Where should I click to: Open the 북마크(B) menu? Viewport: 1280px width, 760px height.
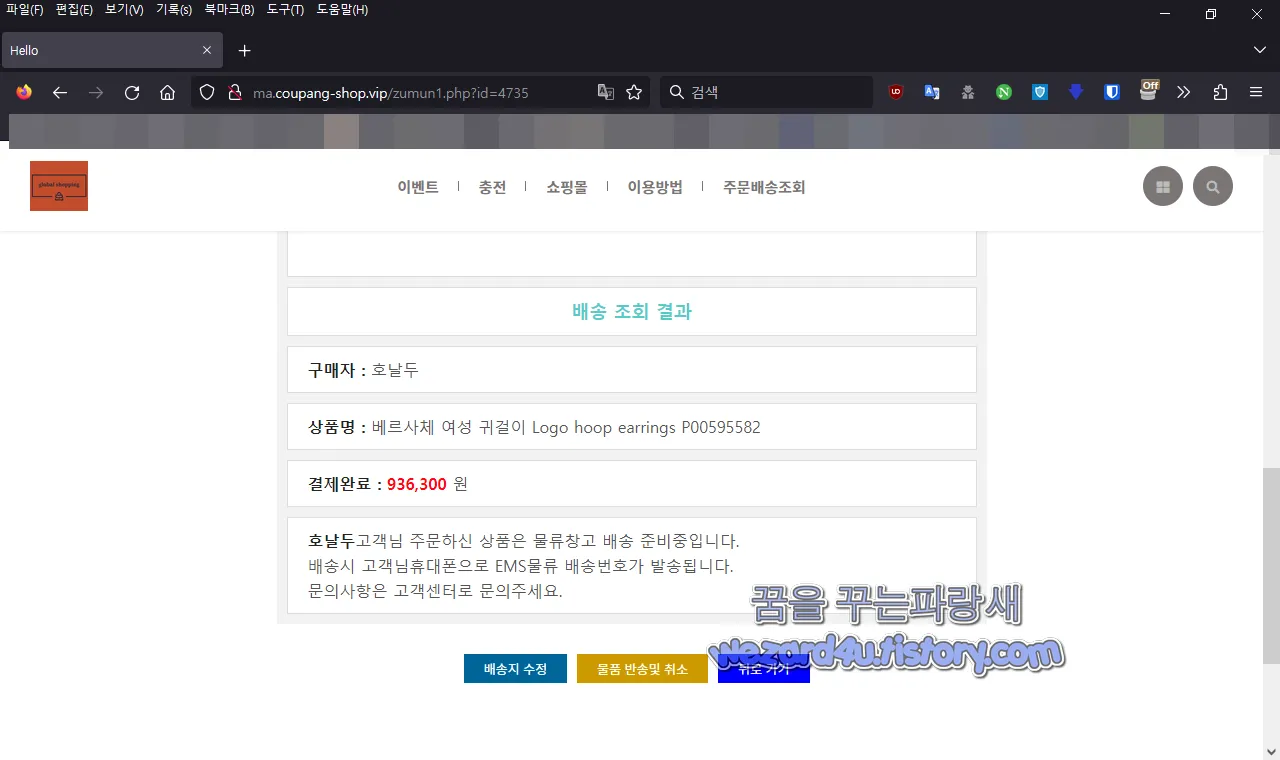tap(229, 10)
